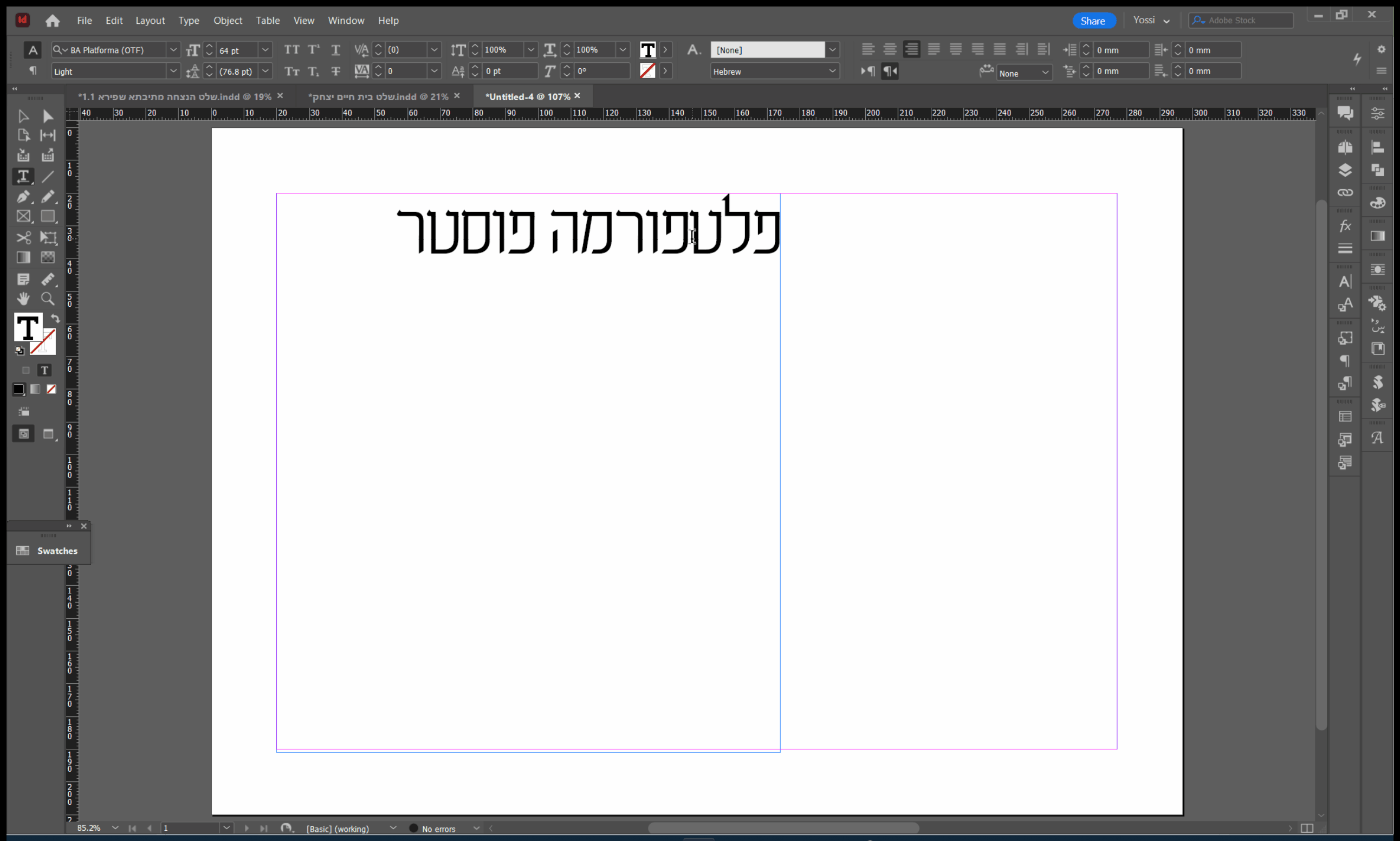
Task: Toggle Underline text formatting
Action: point(335,50)
